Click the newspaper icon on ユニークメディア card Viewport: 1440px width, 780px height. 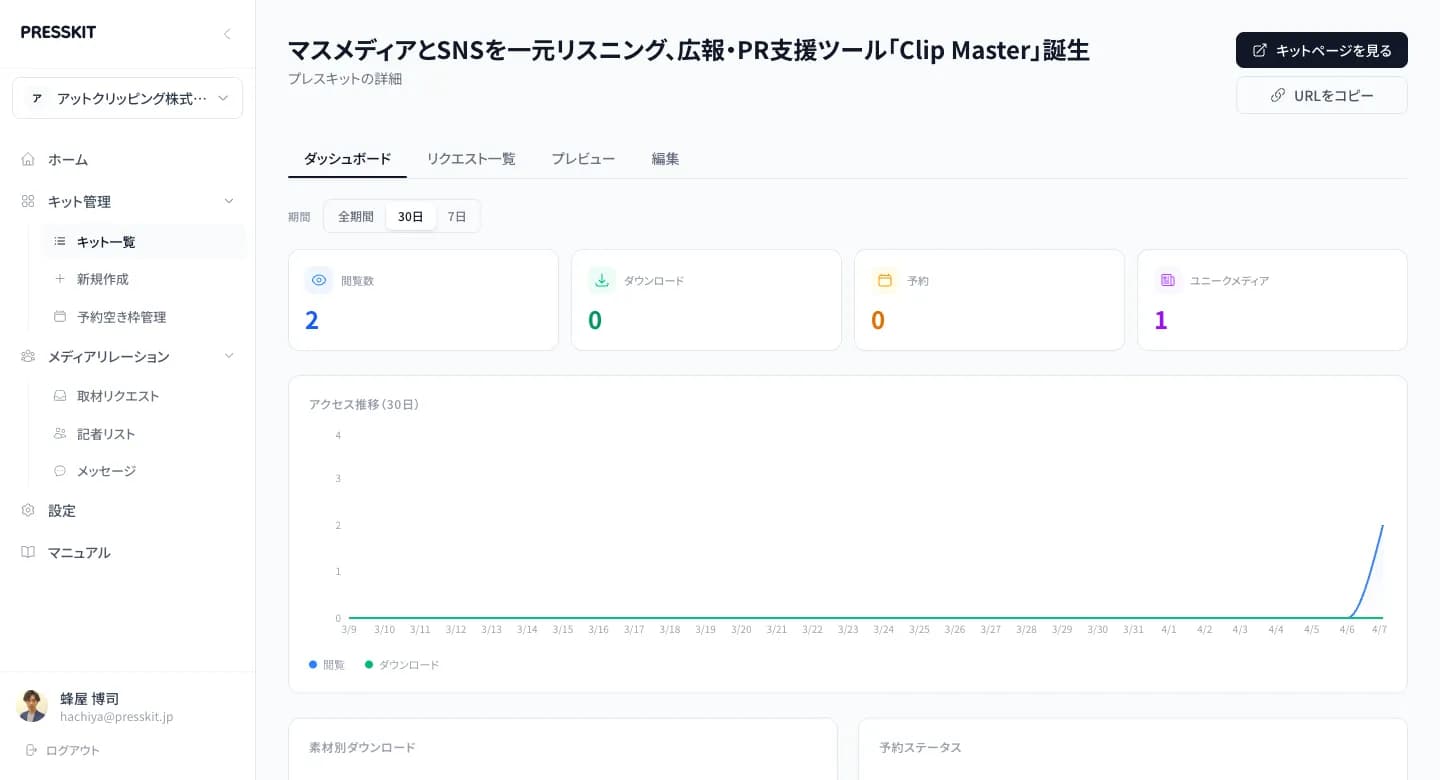[1168, 280]
